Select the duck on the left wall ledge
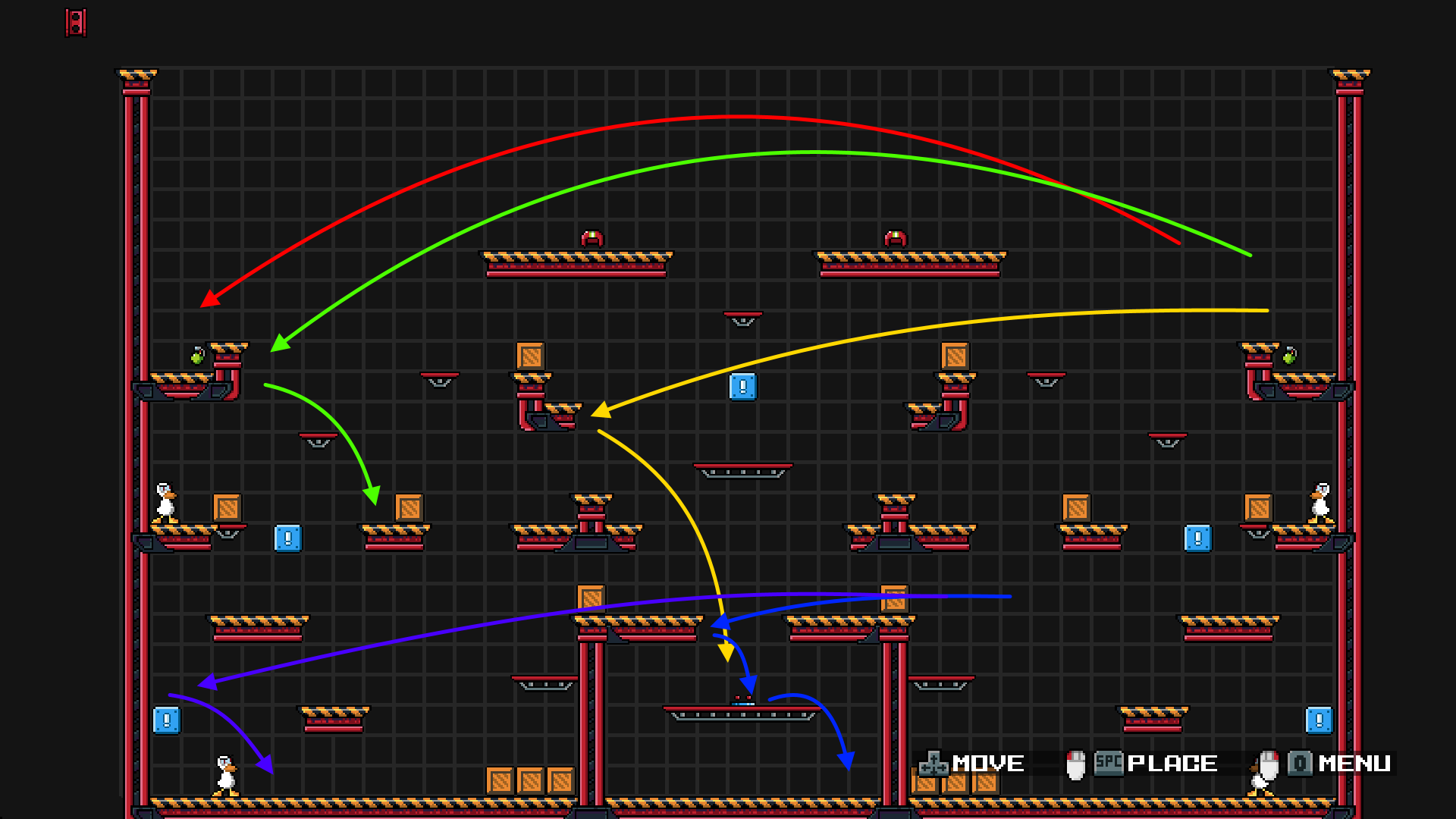Image resolution: width=1456 pixels, height=819 pixels. pyautogui.click(x=165, y=503)
